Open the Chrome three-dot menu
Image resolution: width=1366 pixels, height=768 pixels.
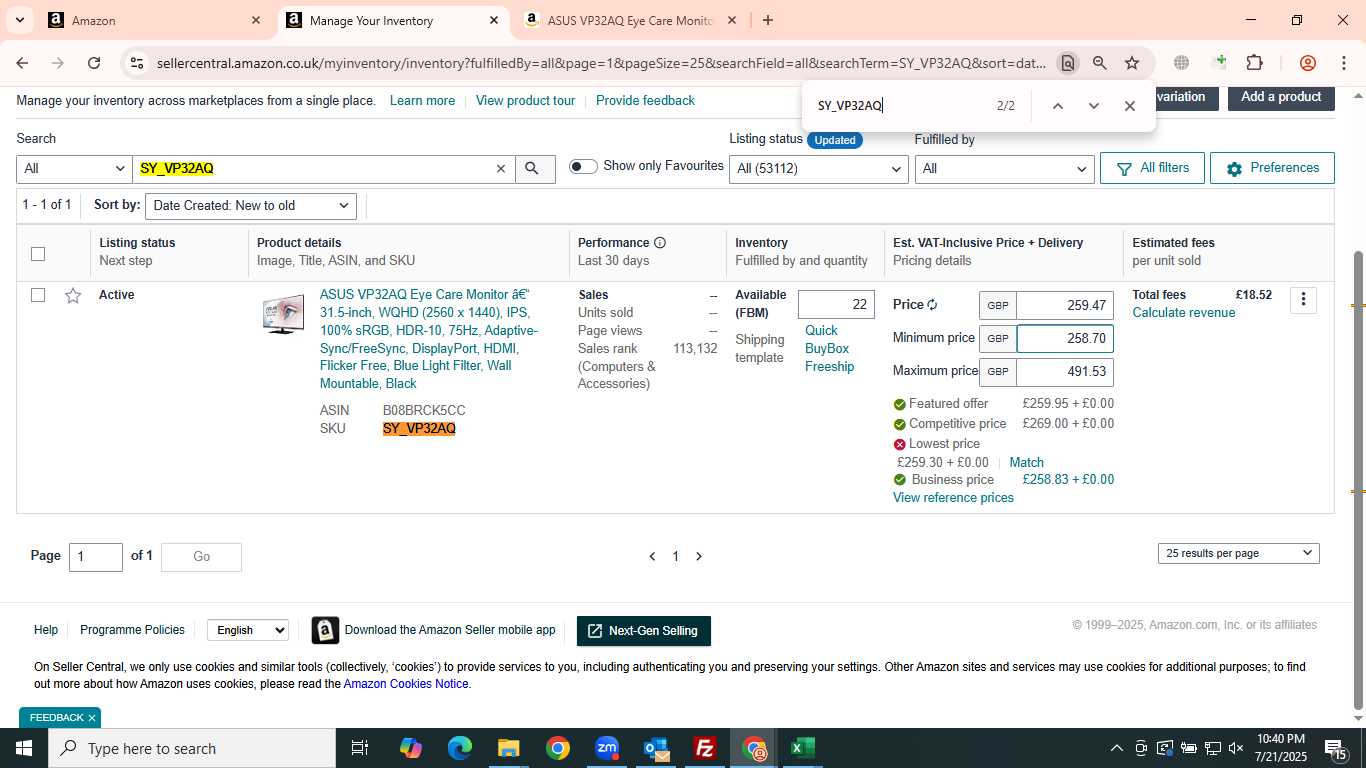pos(1343,63)
